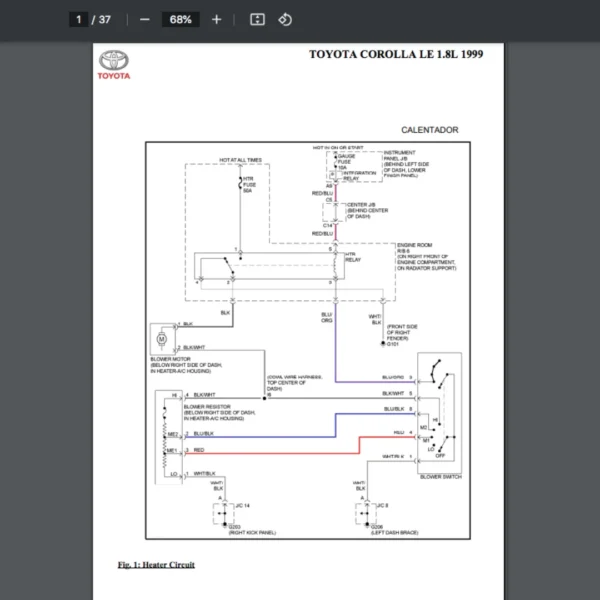Image resolution: width=600 pixels, height=600 pixels.
Task: Click the CALENTADOR heading
Action: click(x=430, y=130)
